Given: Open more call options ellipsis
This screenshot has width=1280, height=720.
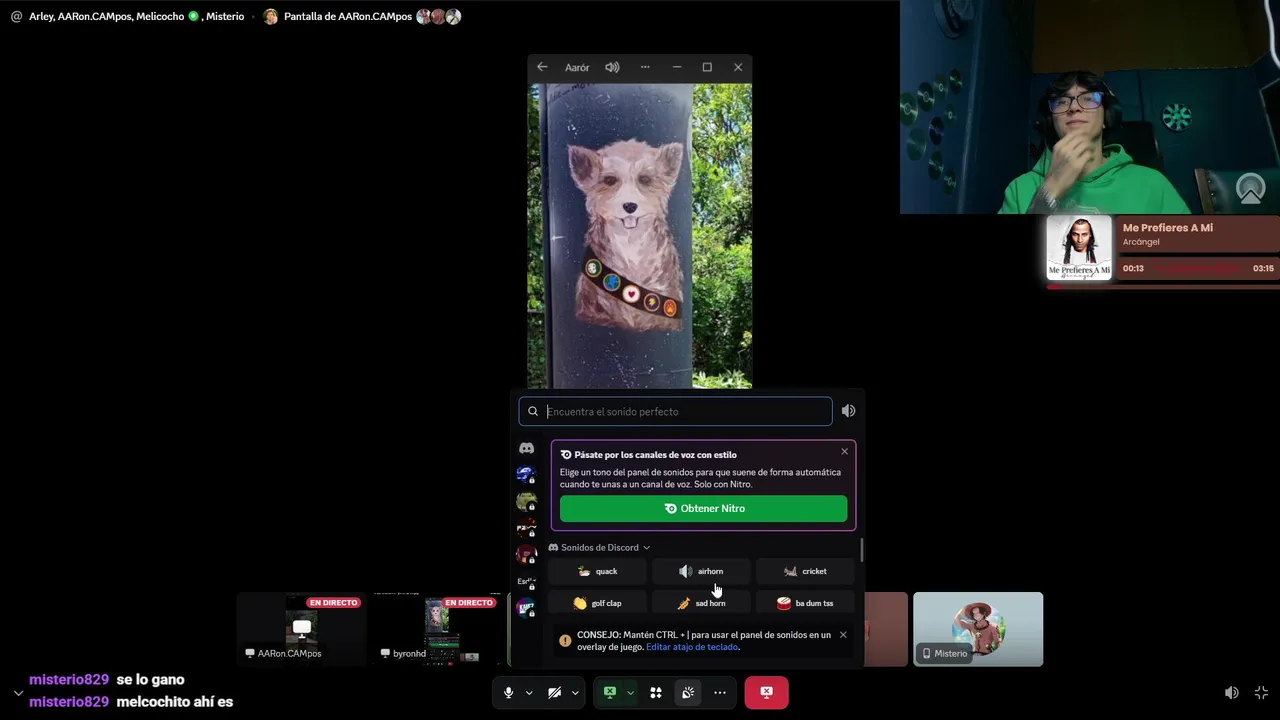Looking at the screenshot, I should (720, 692).
